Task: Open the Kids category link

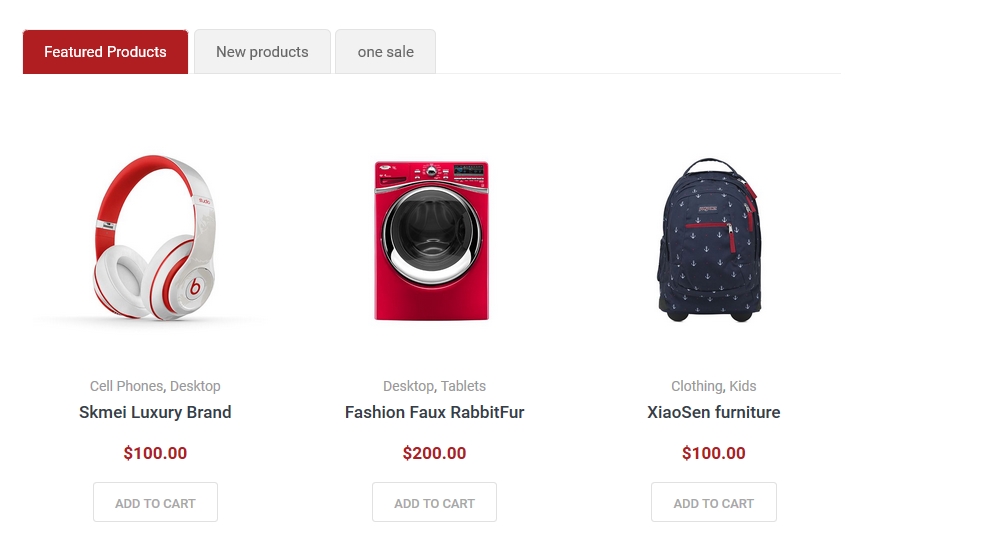Action: [x=743, y=386]
